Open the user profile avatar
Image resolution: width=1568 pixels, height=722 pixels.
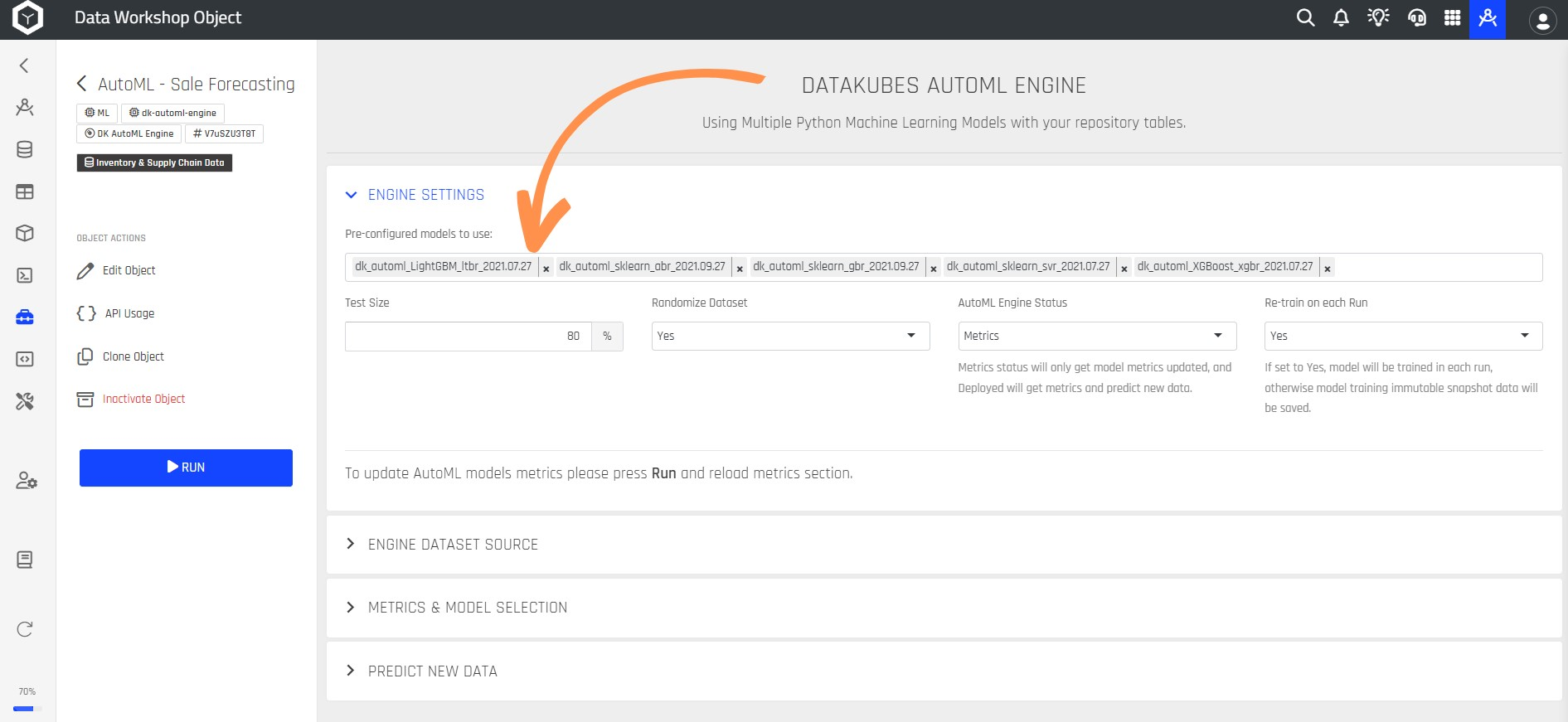coord(1542,21)
